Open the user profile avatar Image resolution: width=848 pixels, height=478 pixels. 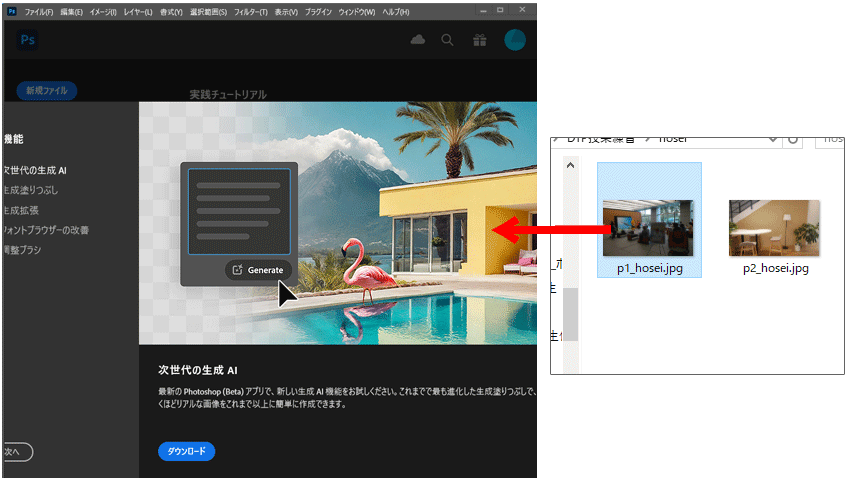tap(514, 40)
